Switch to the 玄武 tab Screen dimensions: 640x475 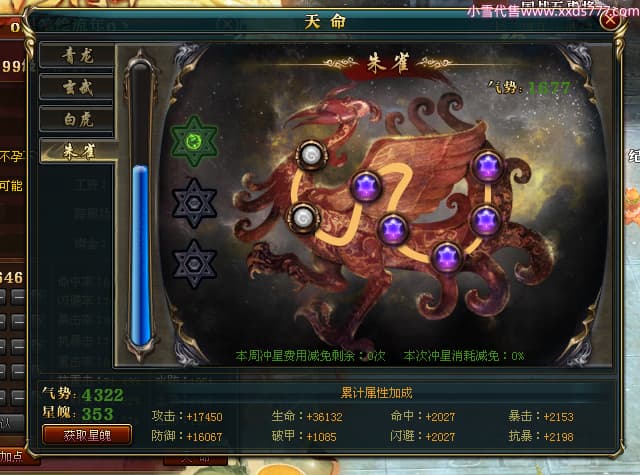[x=77, y=88]
